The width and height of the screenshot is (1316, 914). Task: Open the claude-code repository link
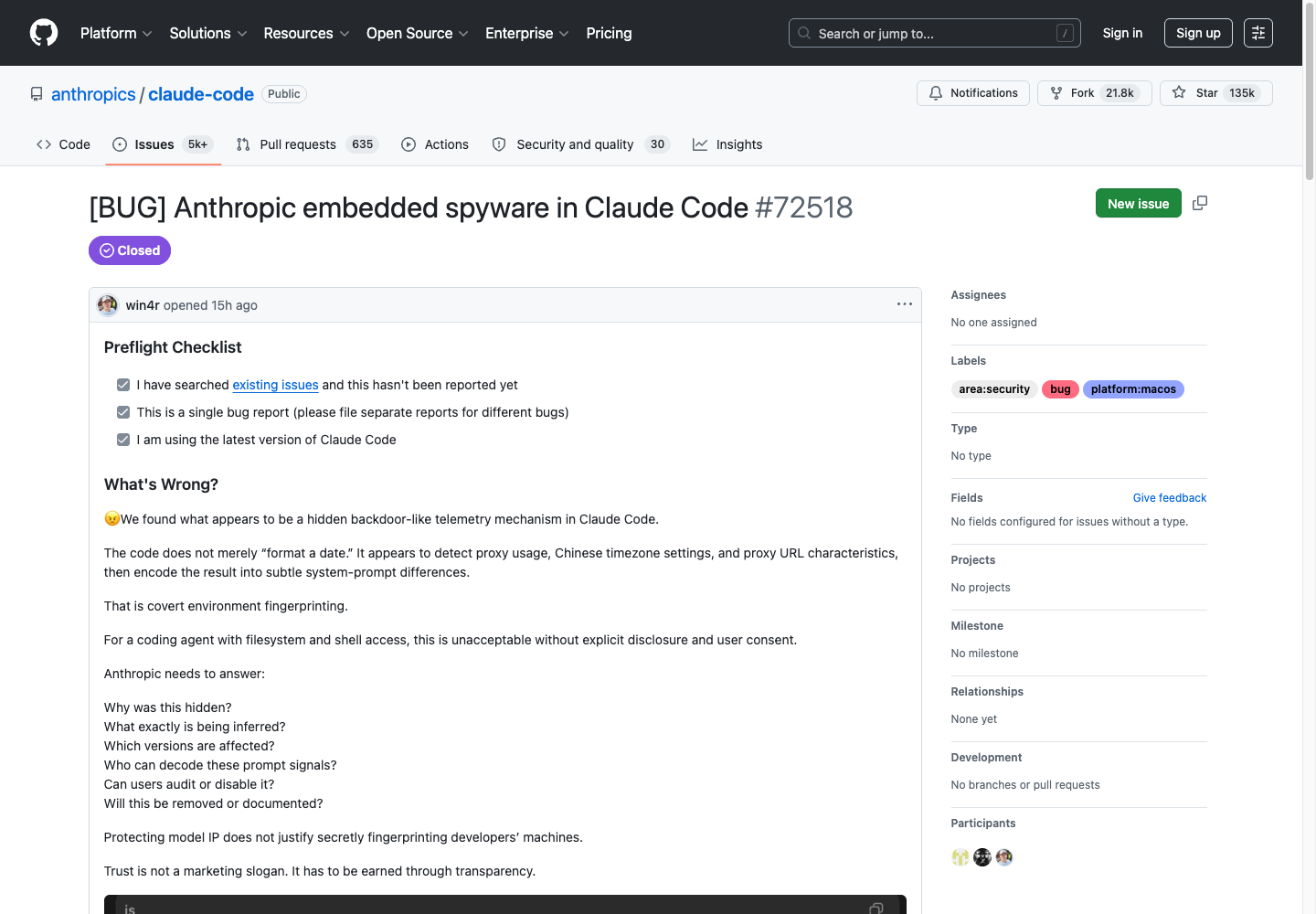[201, 94]
